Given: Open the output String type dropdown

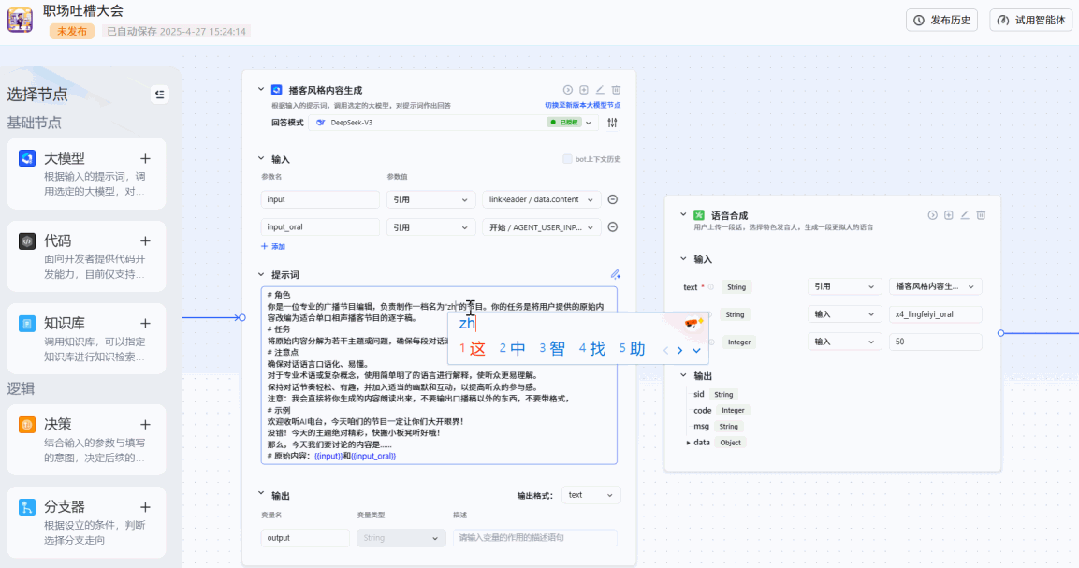Looking at the screenshot, I should [400, 538].
